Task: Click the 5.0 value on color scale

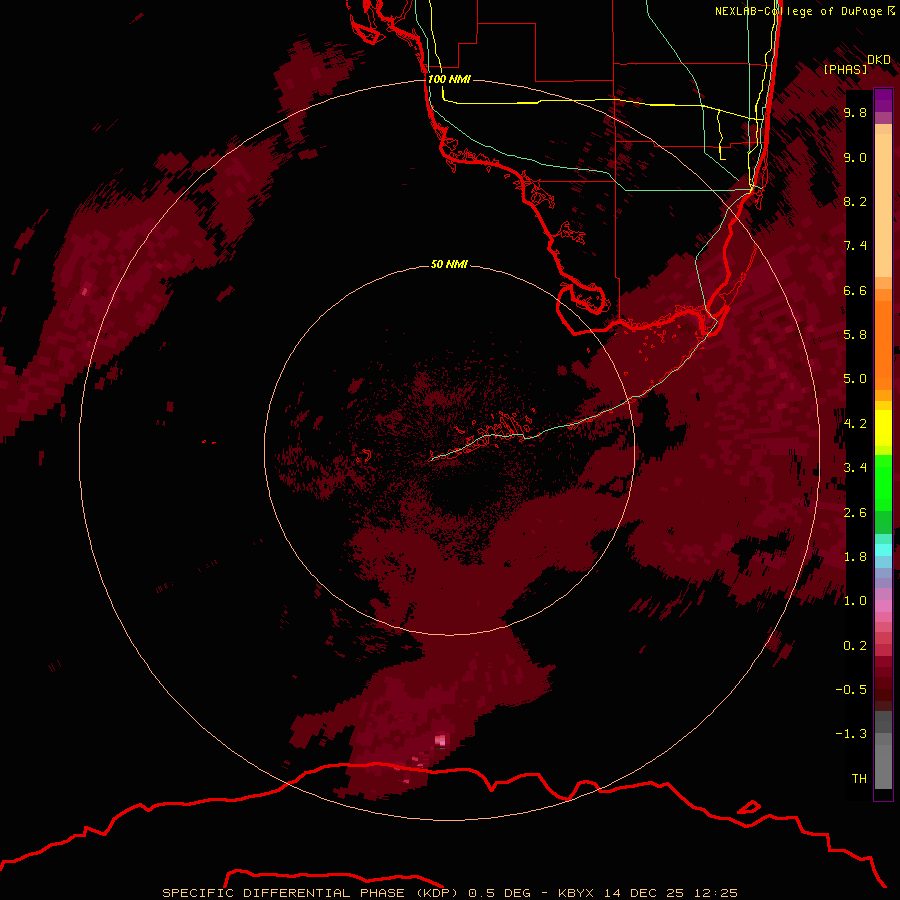Action: click(x=855, y=379)
